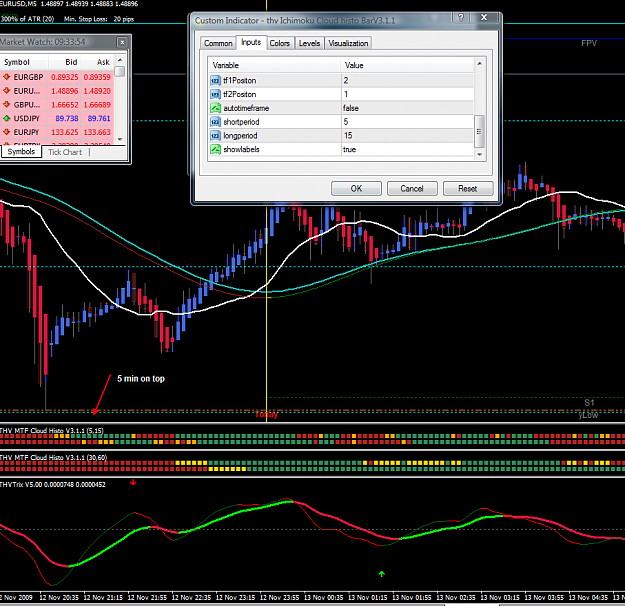Screen dimensions: 625x606
Task: Click the inputs list scroll down arrow
Action: click(480, 154)
